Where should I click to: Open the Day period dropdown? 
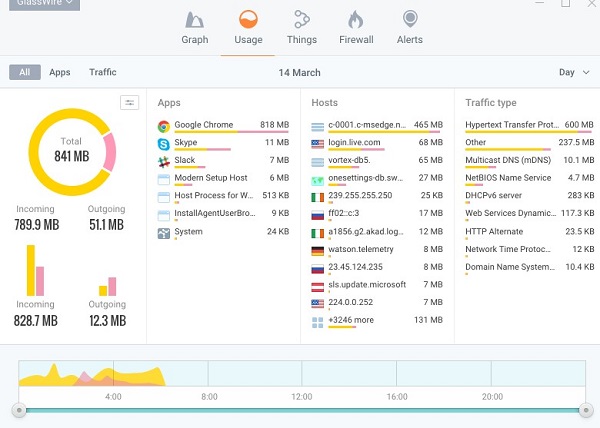pyautogui.click(x=572, y=72)
